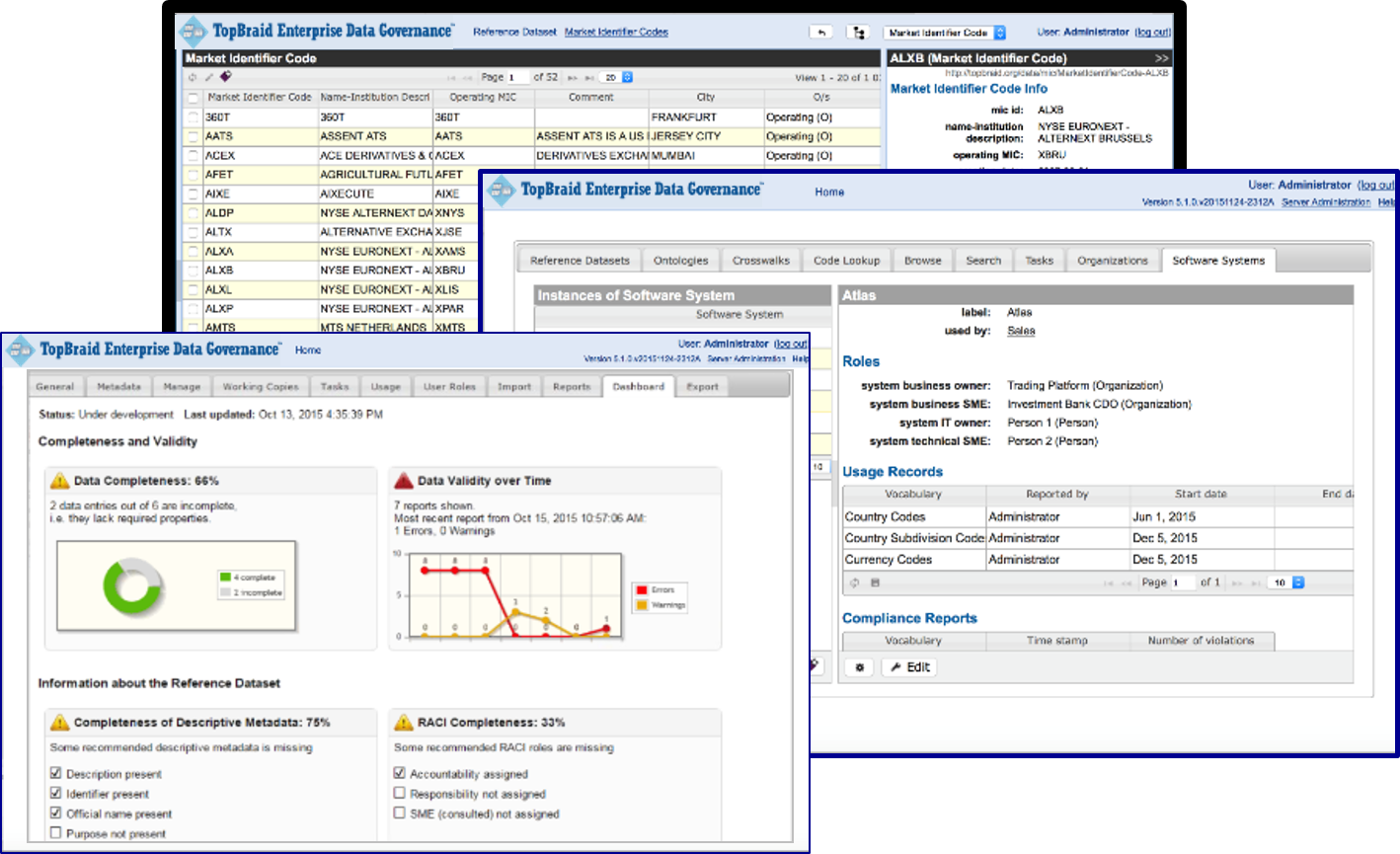Toggle Purpose not present checkbox
1400x854 pixels.
click(56, 833)
